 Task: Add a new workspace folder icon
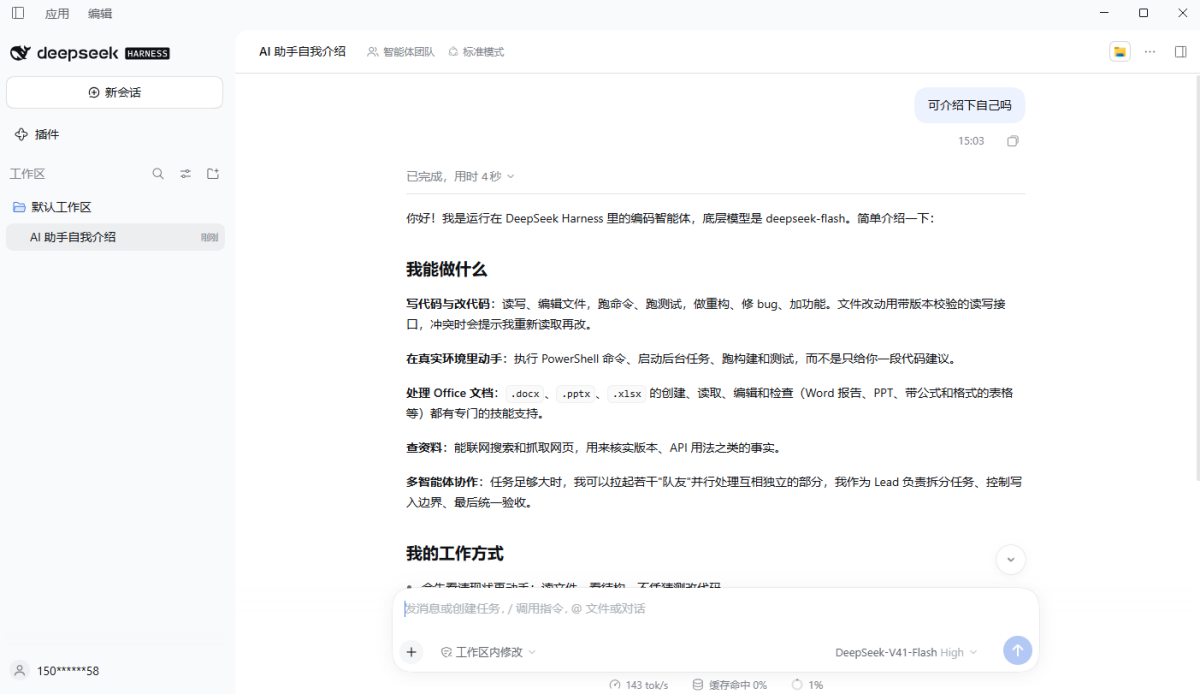[213, 174]
